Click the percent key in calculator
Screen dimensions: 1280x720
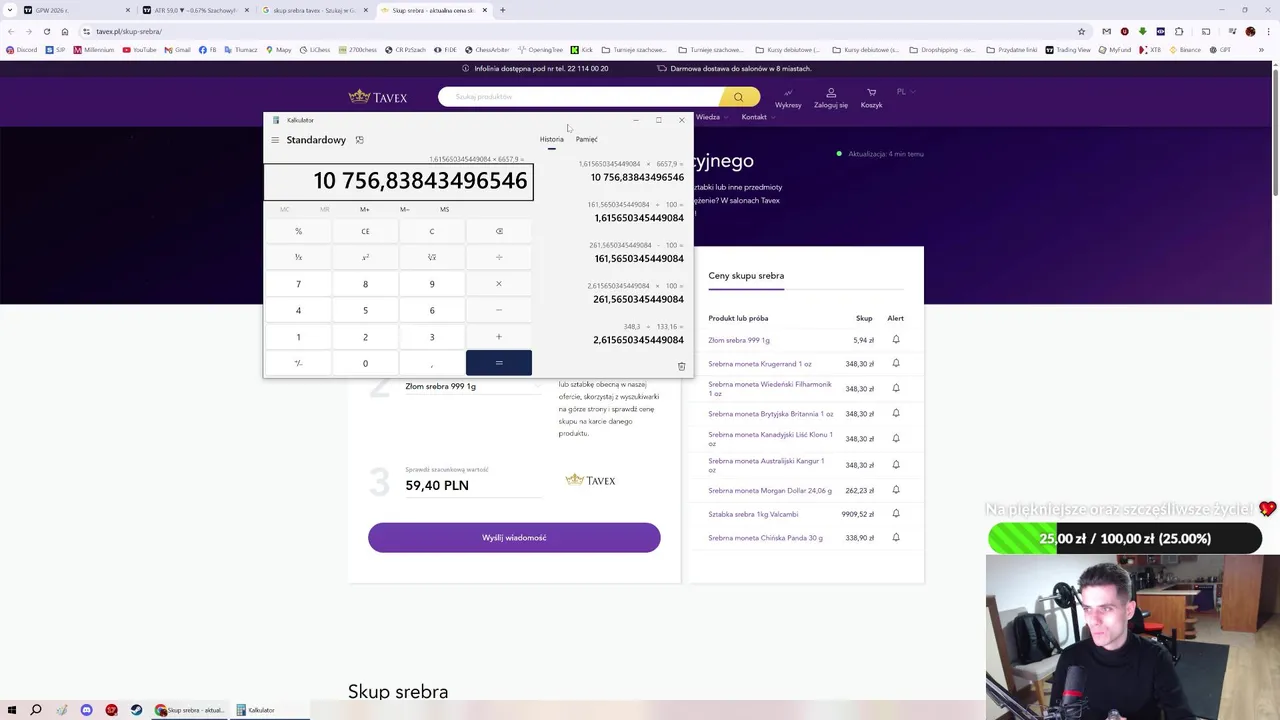298,231
